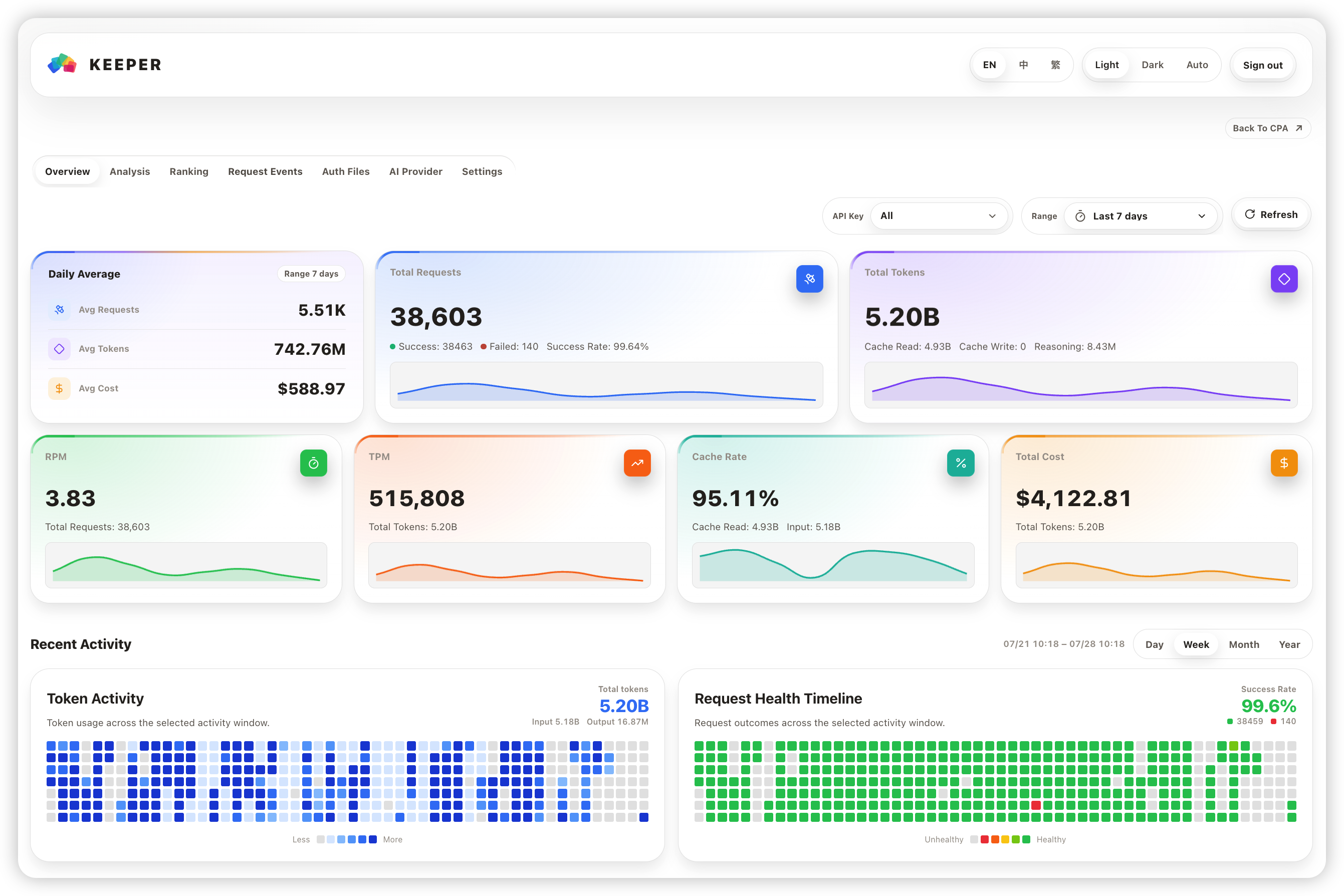1344x896 pixels.
Task: Switch language to Traditional Chinese 繁
Action: click(1055, 65)
